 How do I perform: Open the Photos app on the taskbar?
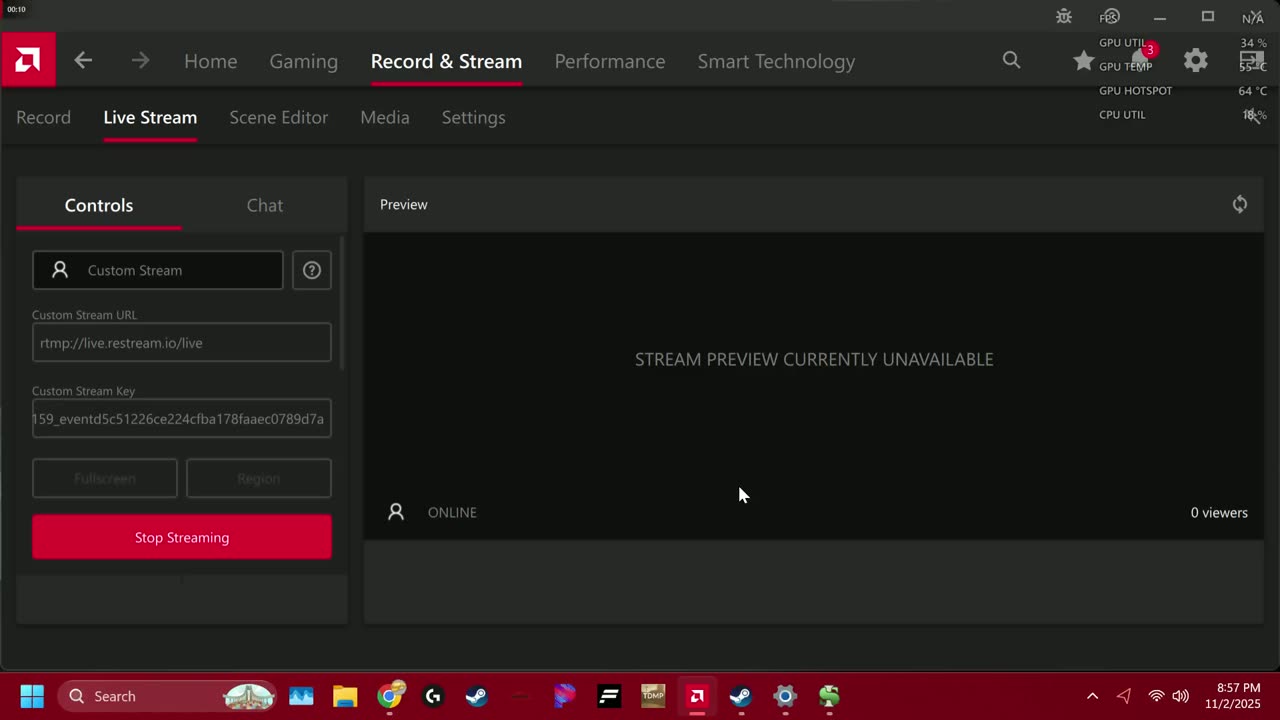click(x=301, y=696)
